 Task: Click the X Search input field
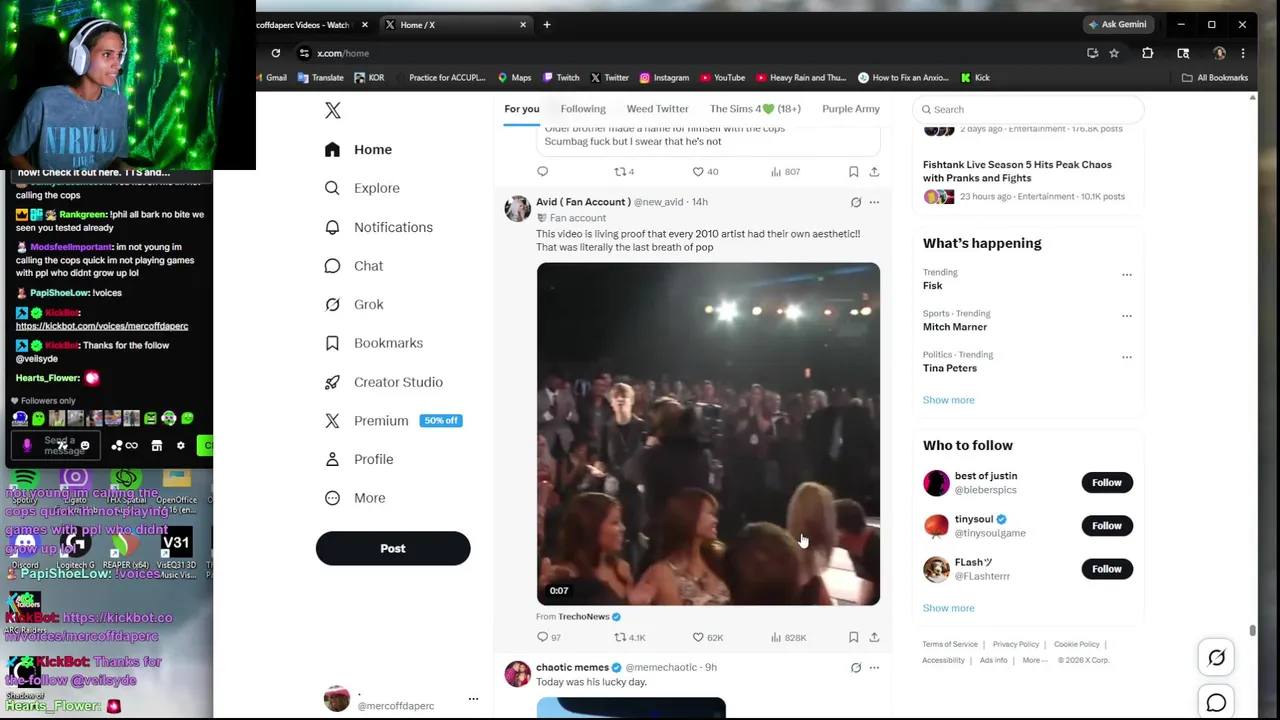[1028, 109]
